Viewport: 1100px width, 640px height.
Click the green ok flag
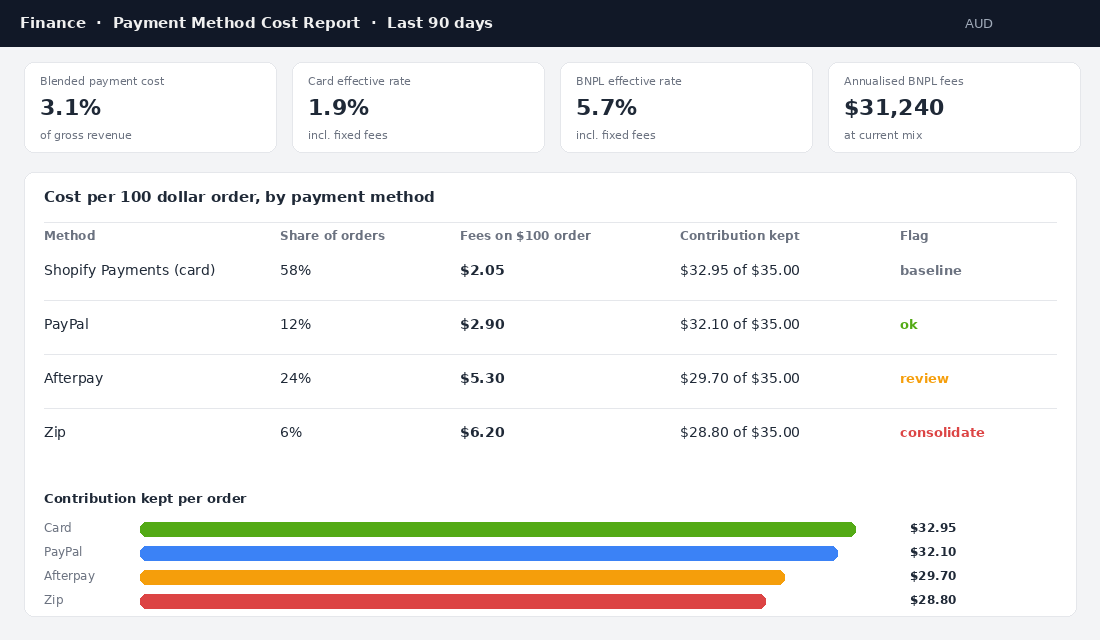click(908, 324)
